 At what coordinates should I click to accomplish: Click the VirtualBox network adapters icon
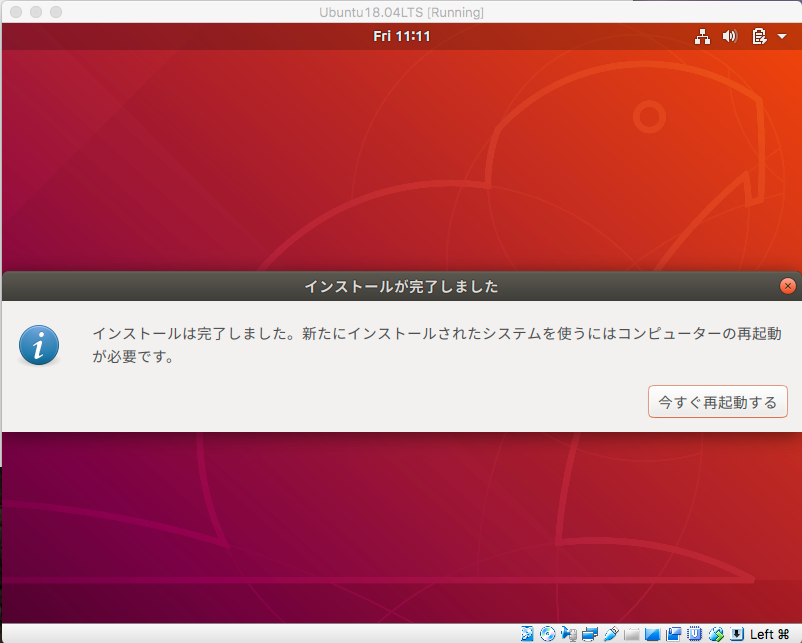(590, 634)
